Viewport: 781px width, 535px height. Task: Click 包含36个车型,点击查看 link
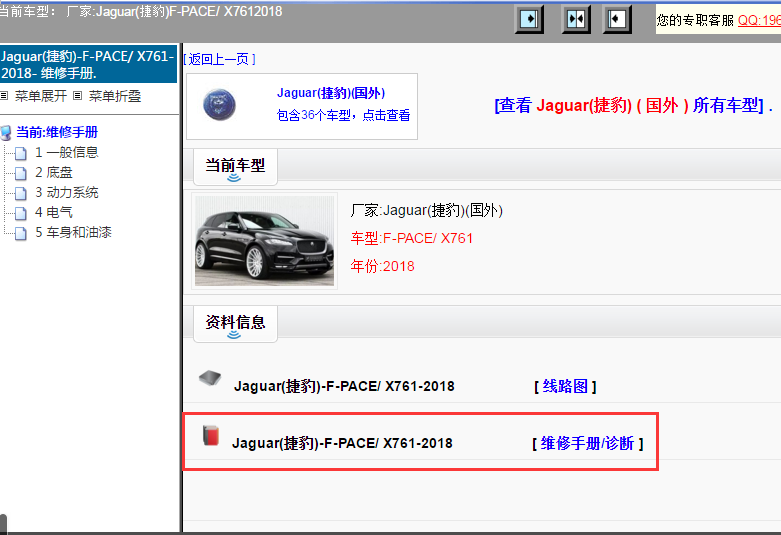pyautogui.click(x=343, y=115)
